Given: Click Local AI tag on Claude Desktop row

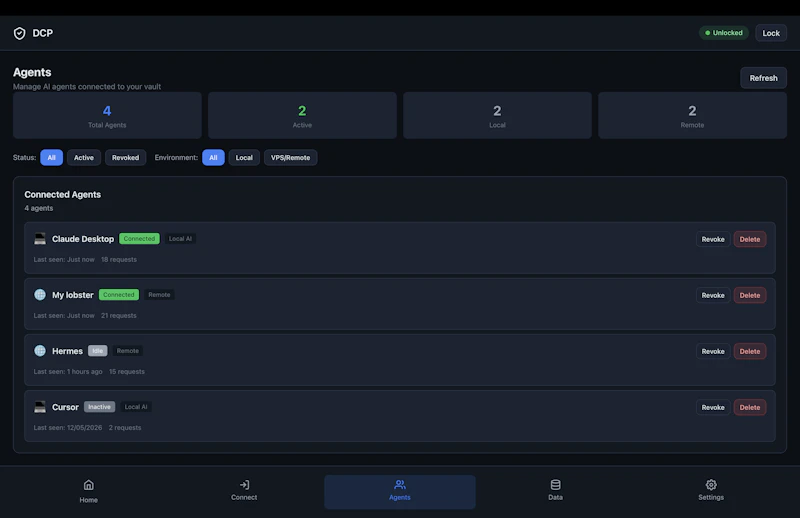Looking at the screenshot, I should coord(180,238).
